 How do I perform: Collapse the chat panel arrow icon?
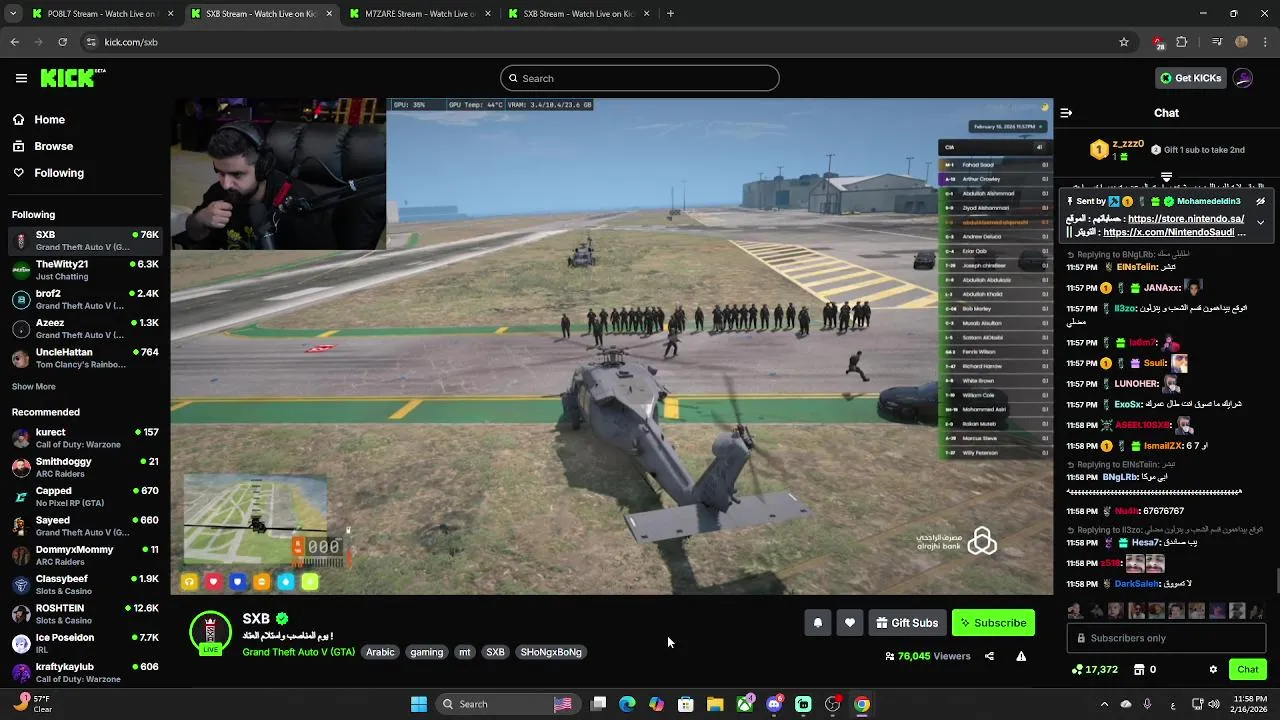point(1066,113)
